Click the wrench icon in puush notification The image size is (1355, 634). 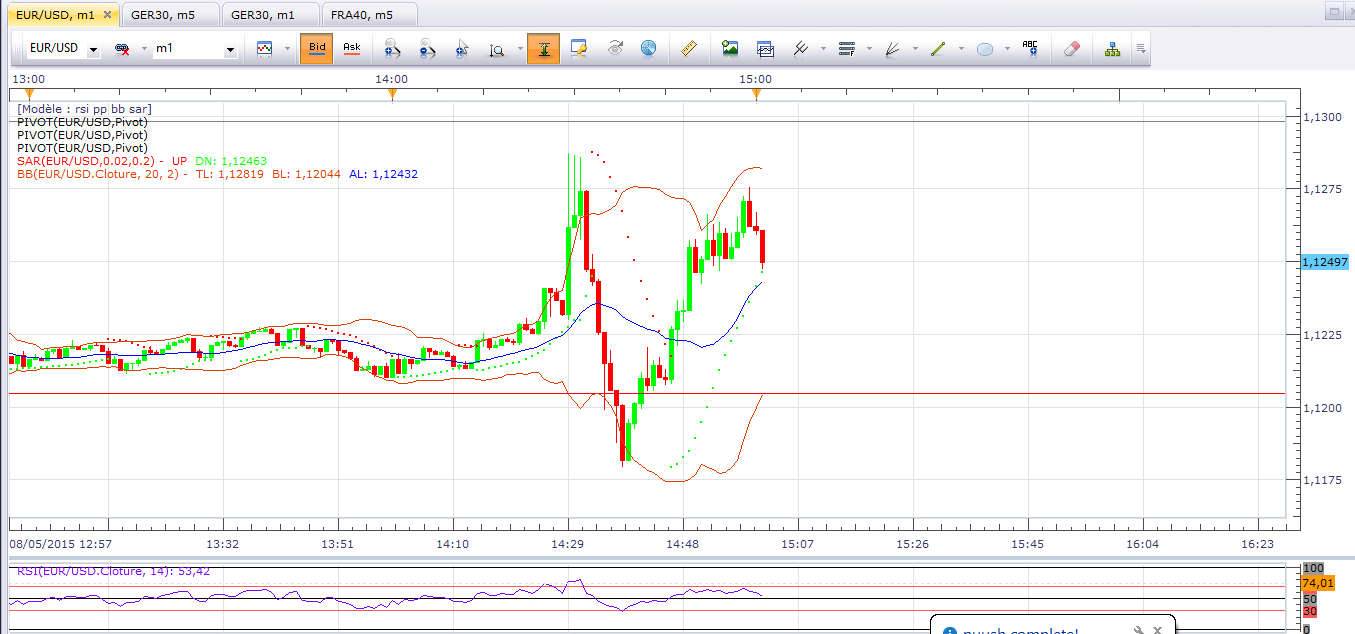tap(1138, 630)
